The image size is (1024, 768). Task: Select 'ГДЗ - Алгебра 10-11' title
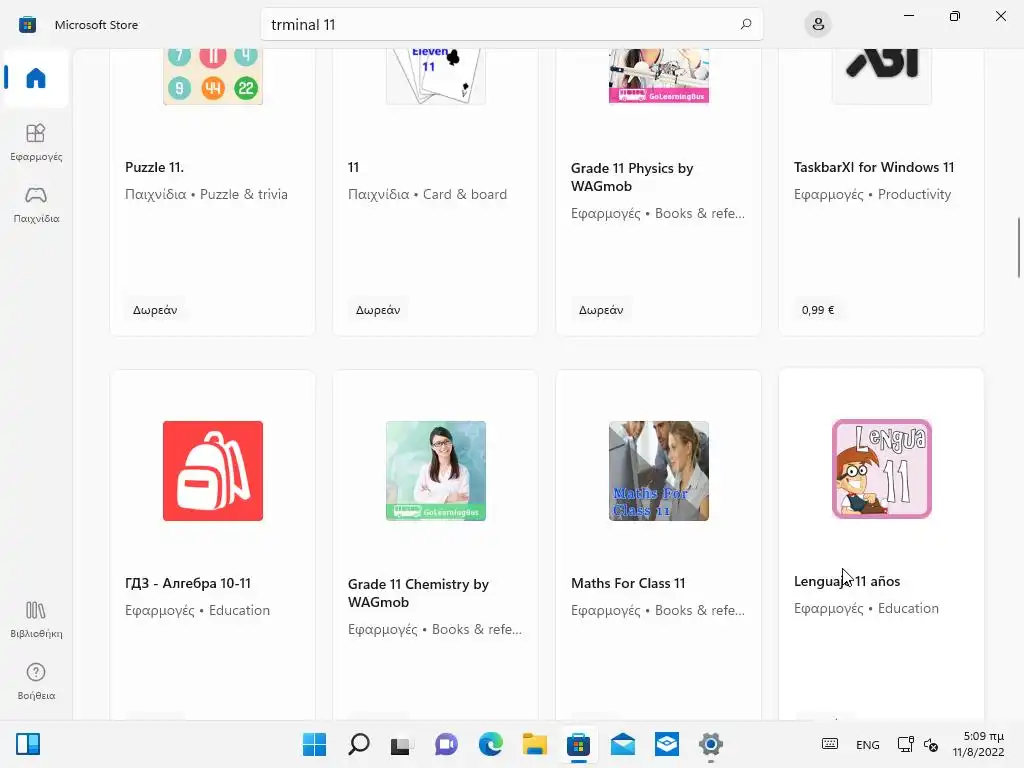(188, 583)
